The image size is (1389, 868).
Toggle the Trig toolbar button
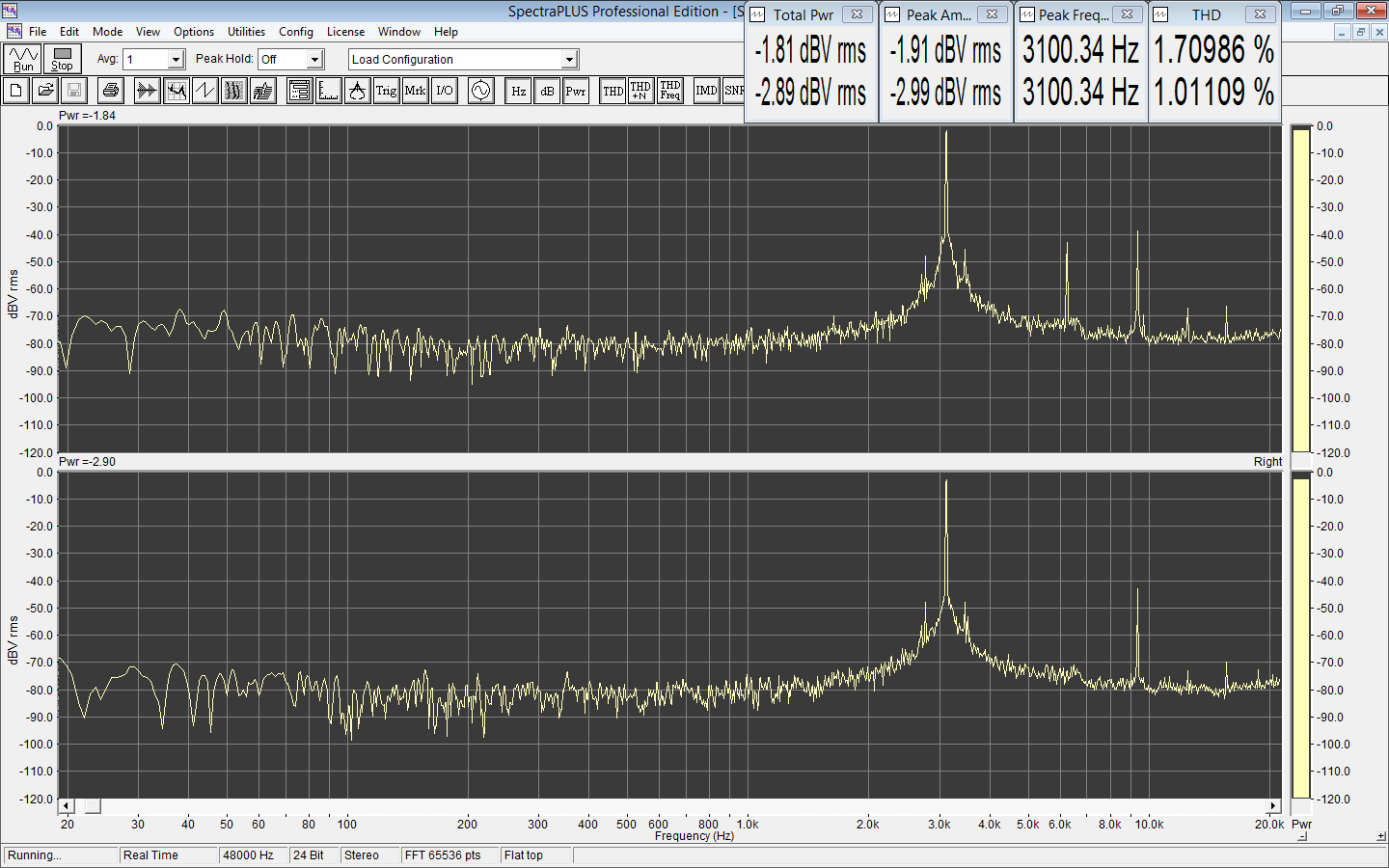pyautogui.click(x=386, y=91)
